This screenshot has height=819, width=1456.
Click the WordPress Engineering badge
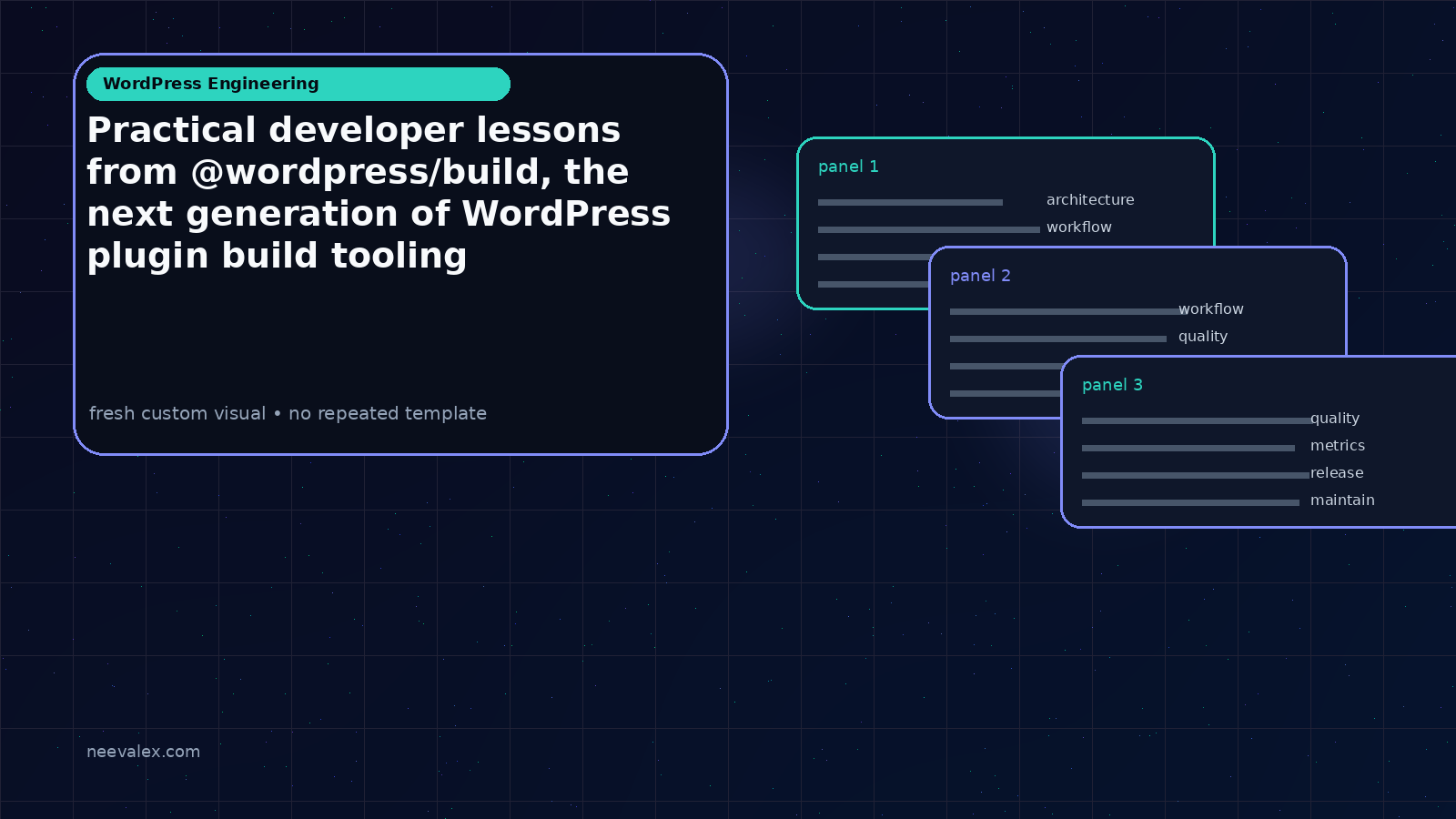298,84
